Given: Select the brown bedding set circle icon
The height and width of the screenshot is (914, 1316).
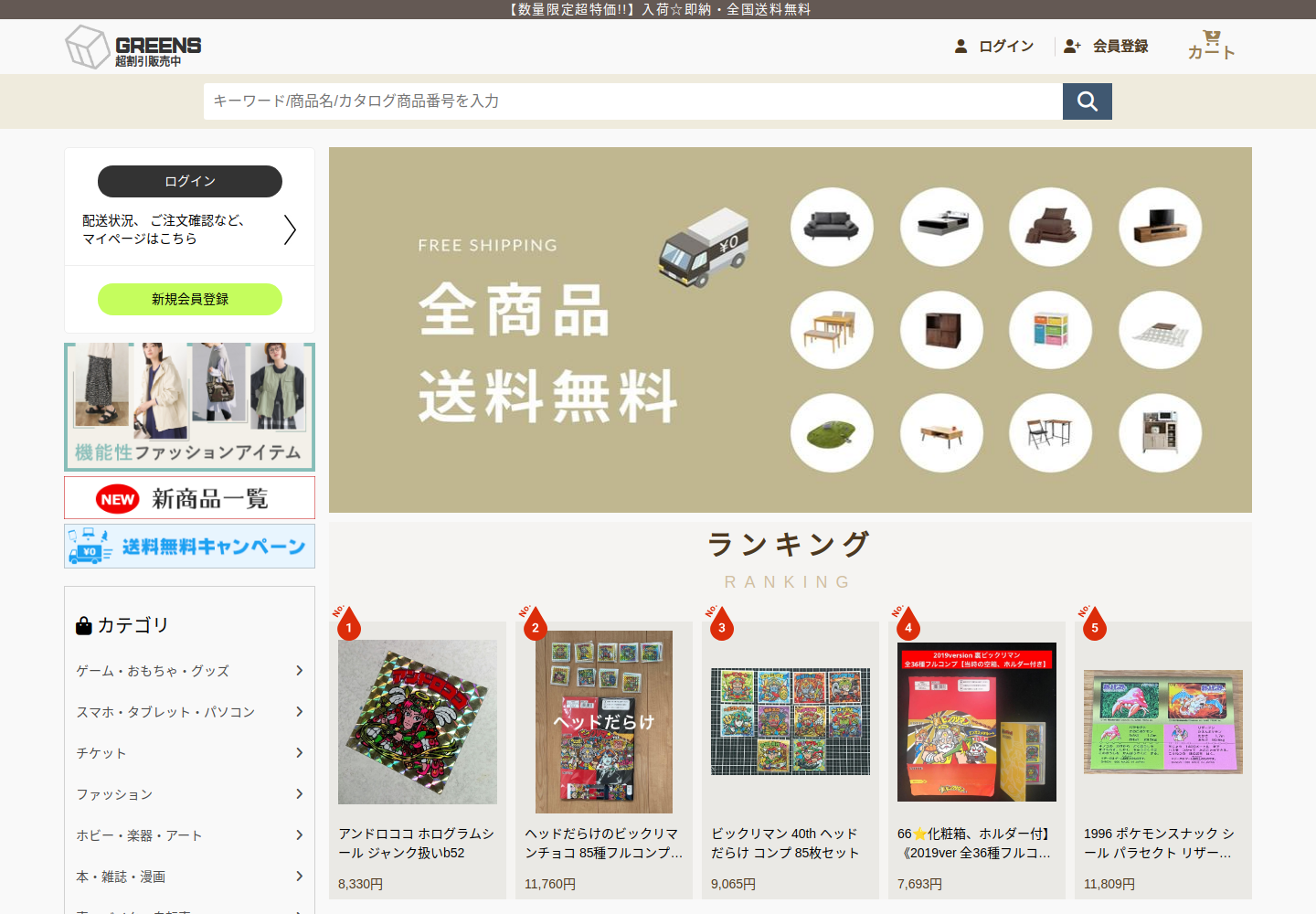Looking at the screenshot, I should (x=1050, y=227).
